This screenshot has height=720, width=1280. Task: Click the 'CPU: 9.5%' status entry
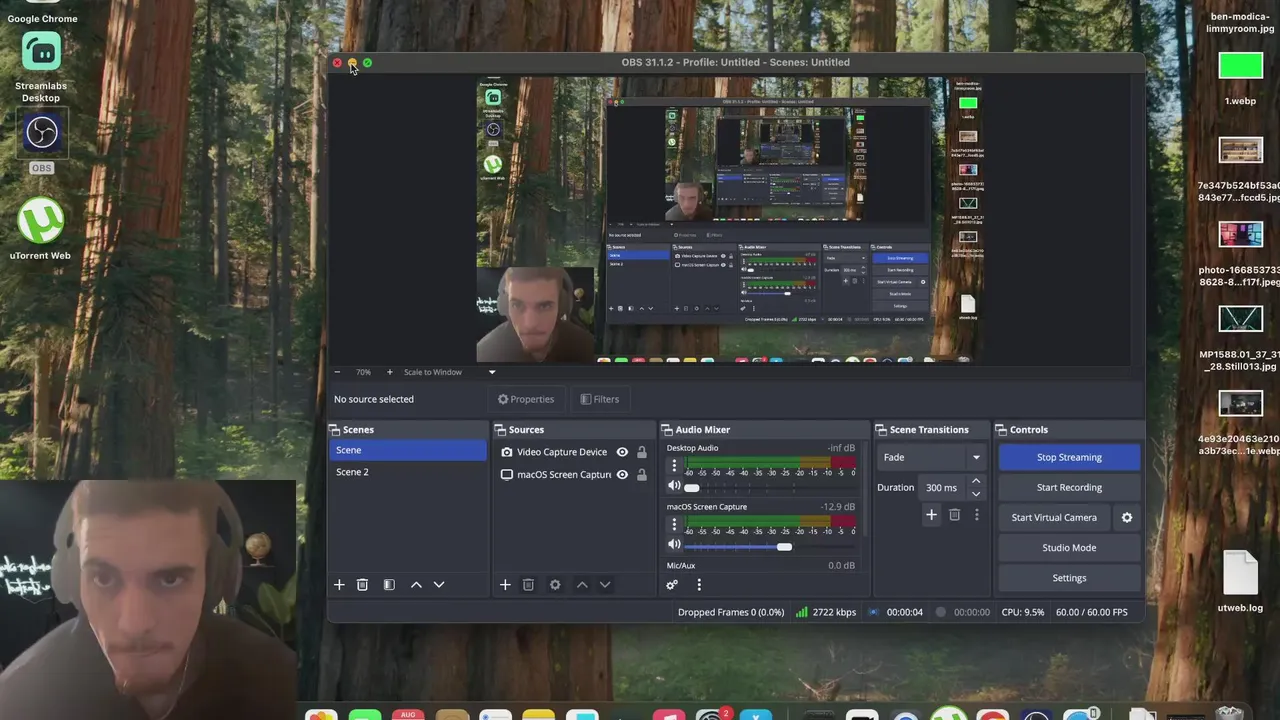tap(1022, 612)
